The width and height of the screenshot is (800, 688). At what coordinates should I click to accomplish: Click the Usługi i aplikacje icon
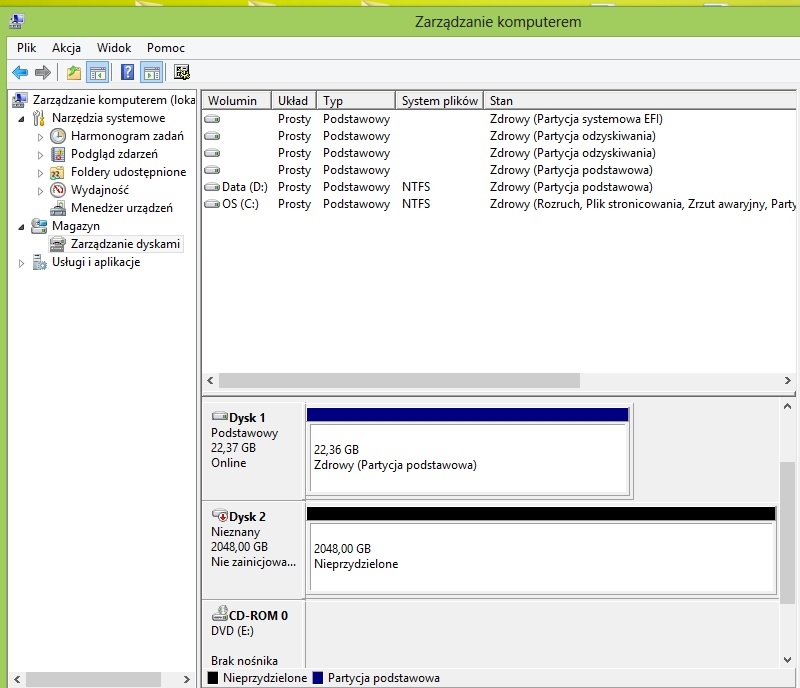click(x=39, y=262)
